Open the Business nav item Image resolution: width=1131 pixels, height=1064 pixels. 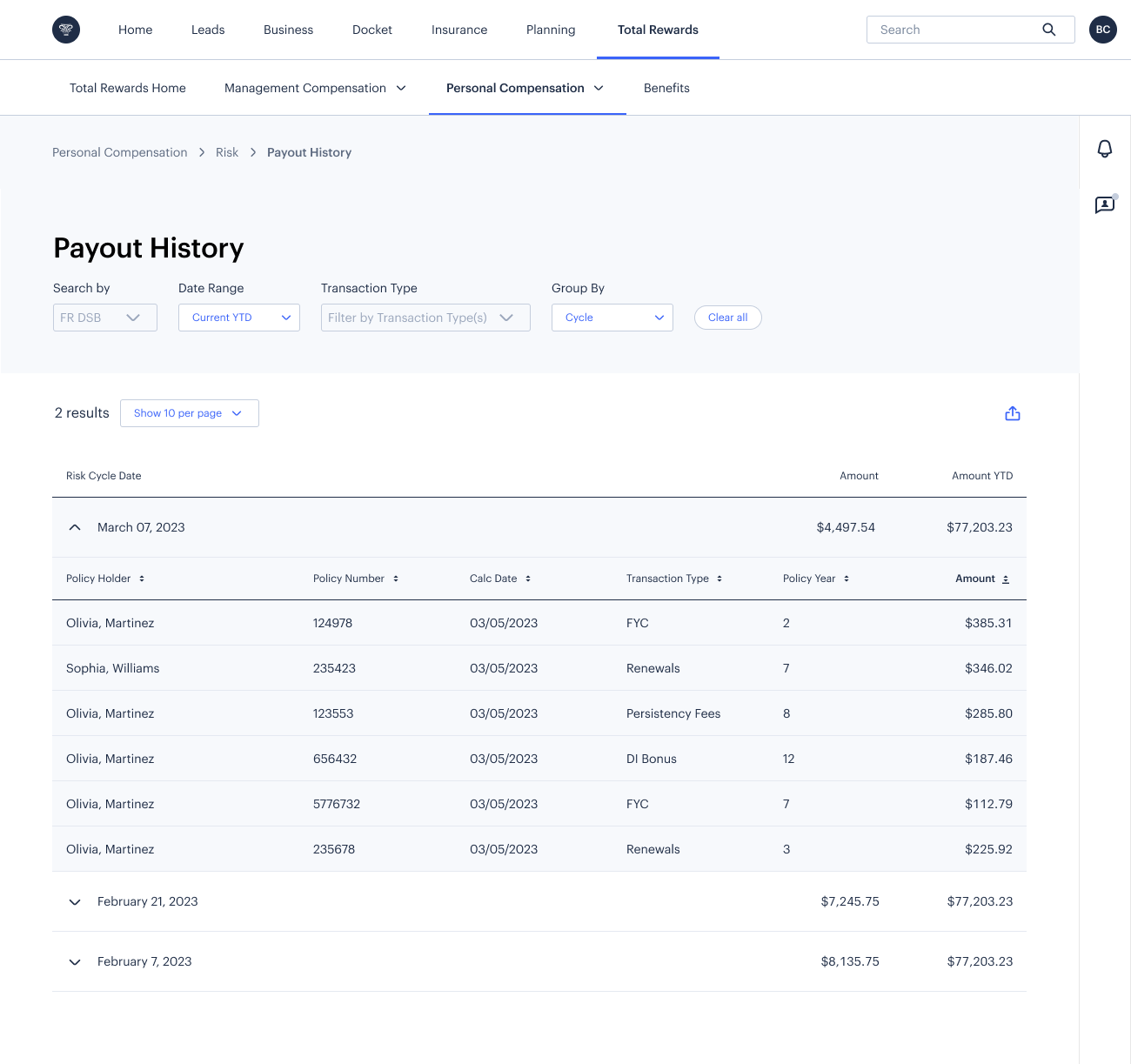[x=288, y=30]
